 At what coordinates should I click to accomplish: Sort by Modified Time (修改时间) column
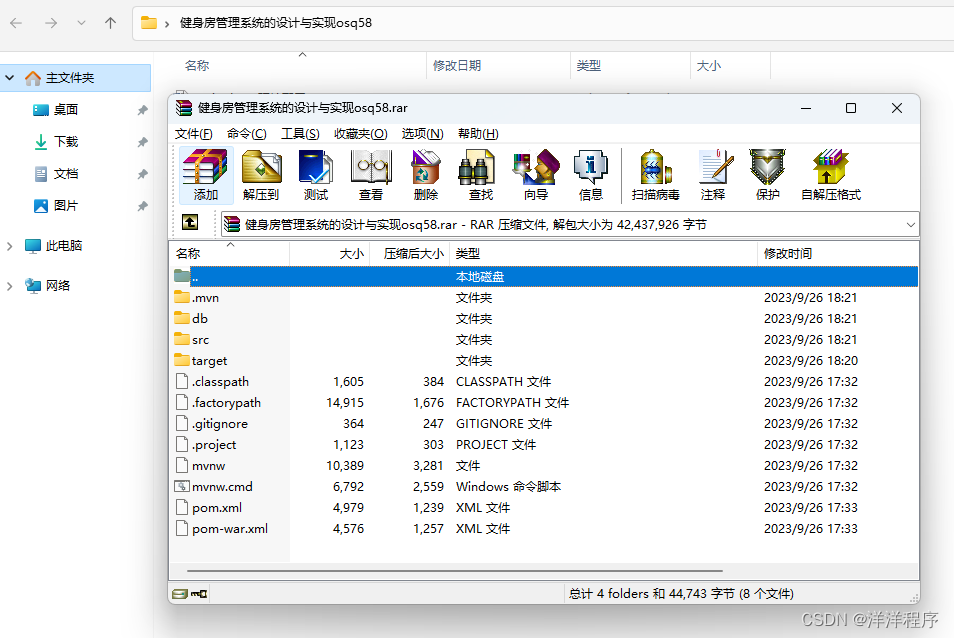tap(838, 253)
